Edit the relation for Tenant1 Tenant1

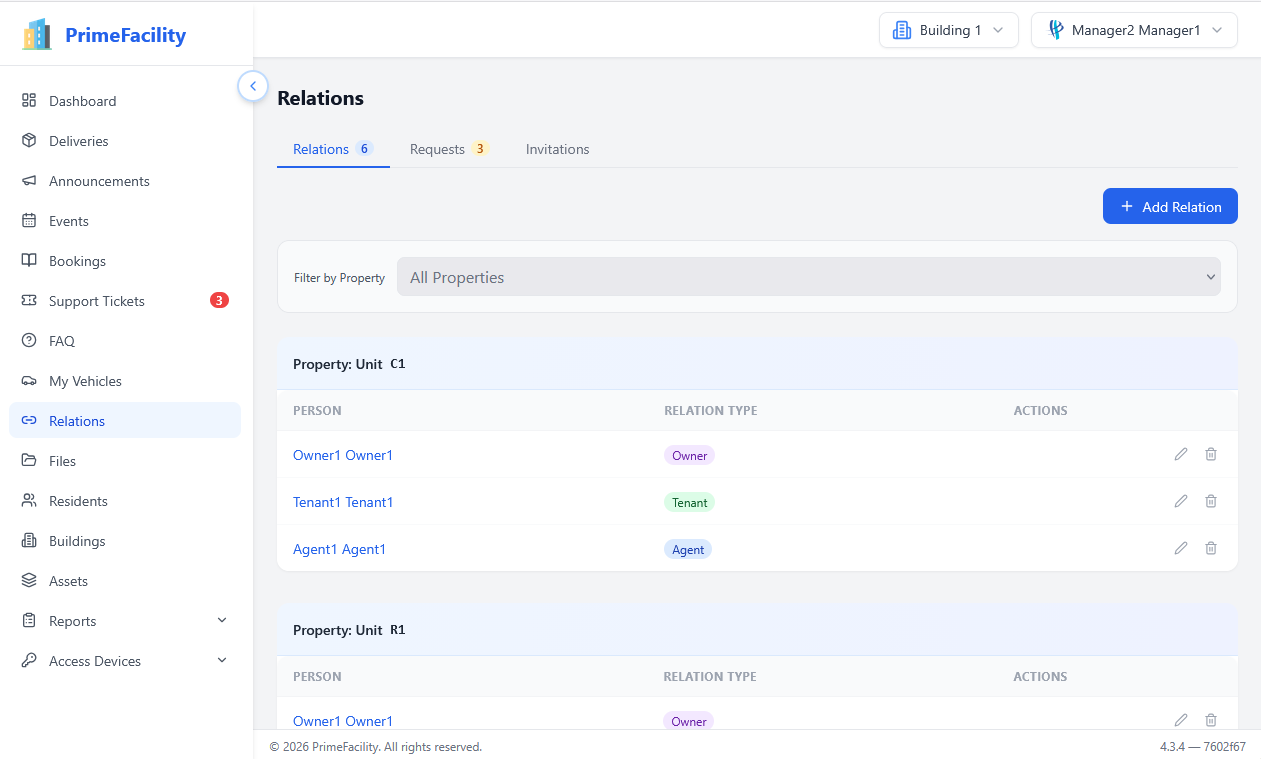(1181, 501)
